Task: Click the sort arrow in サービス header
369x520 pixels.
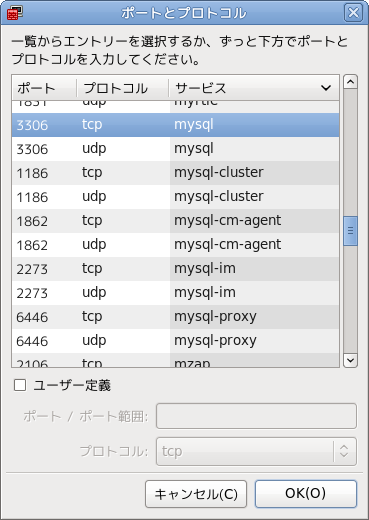Action: 326,88
